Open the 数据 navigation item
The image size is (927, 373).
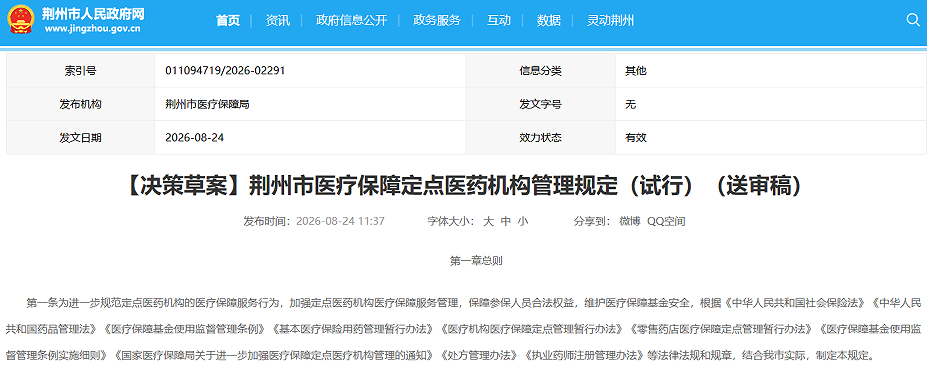coord(549,21)
